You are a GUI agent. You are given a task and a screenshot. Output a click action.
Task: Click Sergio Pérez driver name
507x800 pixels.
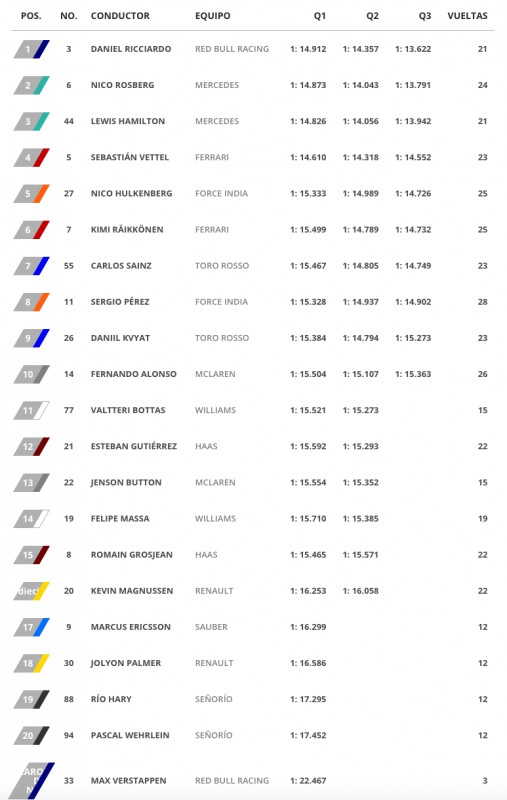click(120, 302)
